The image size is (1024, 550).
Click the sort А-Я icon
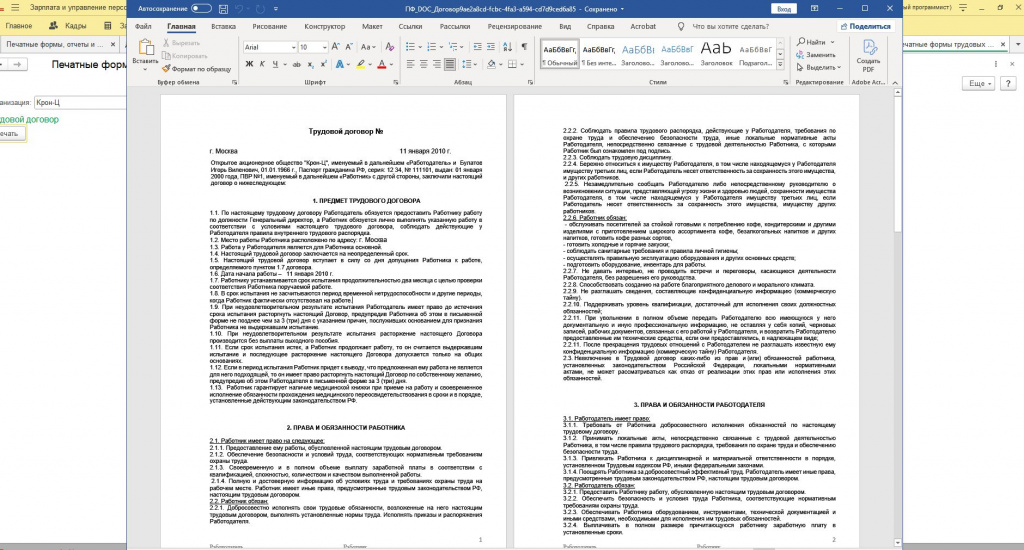pyautogui.click(x=508, y=47)
